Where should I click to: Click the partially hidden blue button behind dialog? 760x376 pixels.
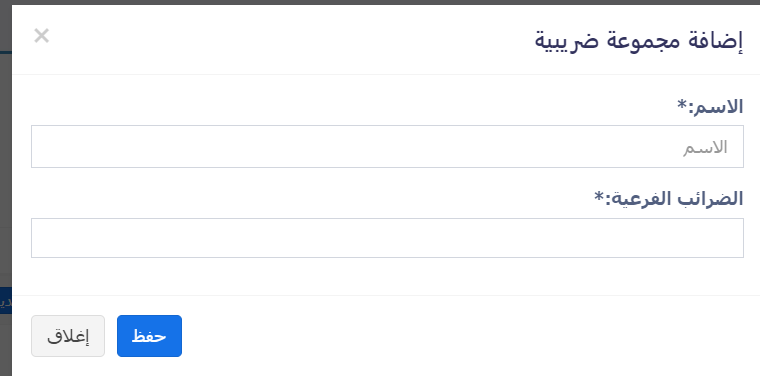5,300
